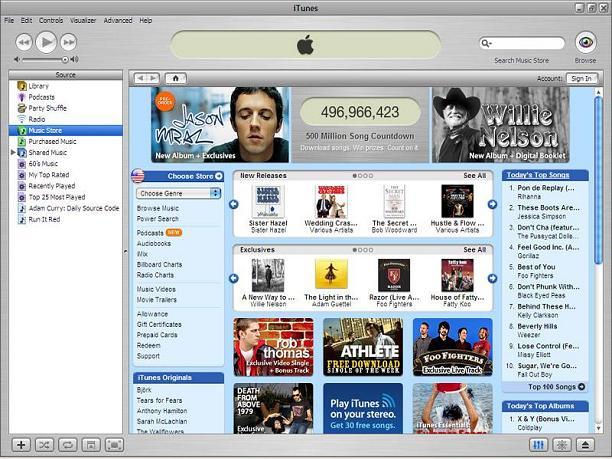
Task: Select second page dot in New Releases
Action: click(x=360, y=176)
